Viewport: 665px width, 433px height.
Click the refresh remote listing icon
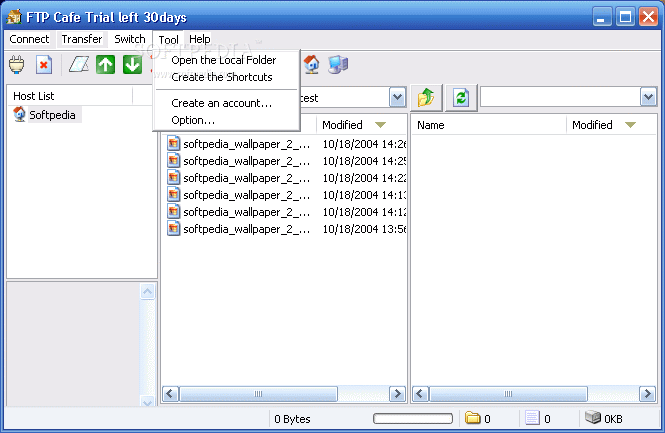461,98
